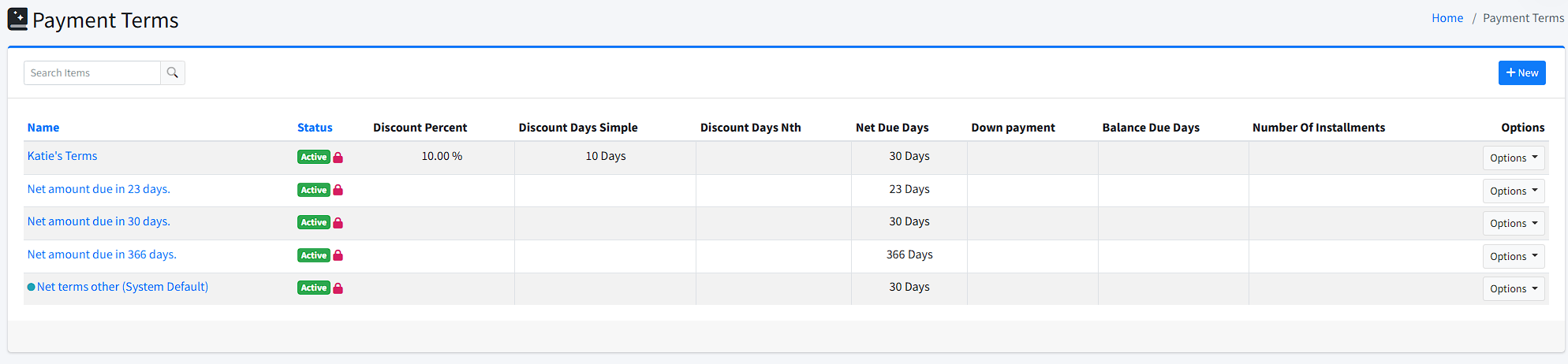Expand Options for Net amount due in 23 days

(1513, 191)
